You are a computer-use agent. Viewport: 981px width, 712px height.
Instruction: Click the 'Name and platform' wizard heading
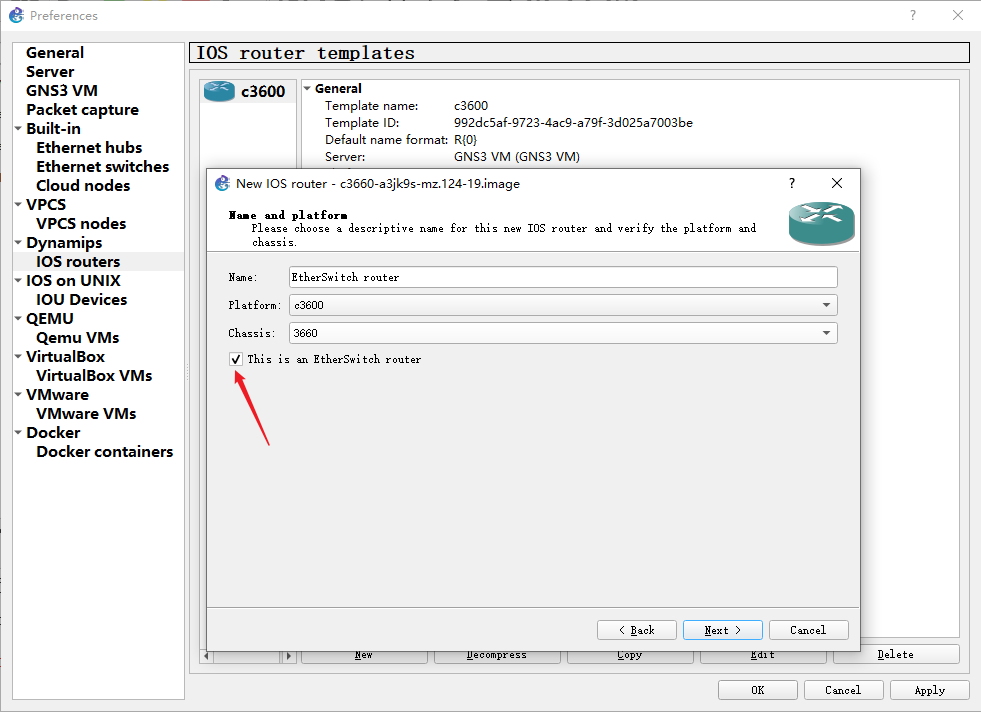(x=288, y=215)
